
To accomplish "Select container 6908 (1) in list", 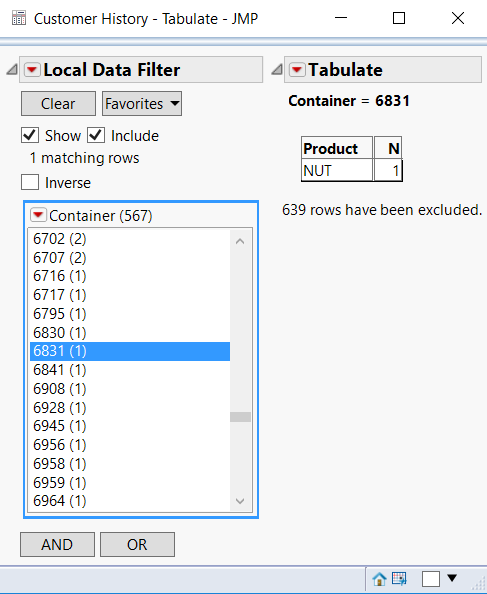I will coord(130,389).
